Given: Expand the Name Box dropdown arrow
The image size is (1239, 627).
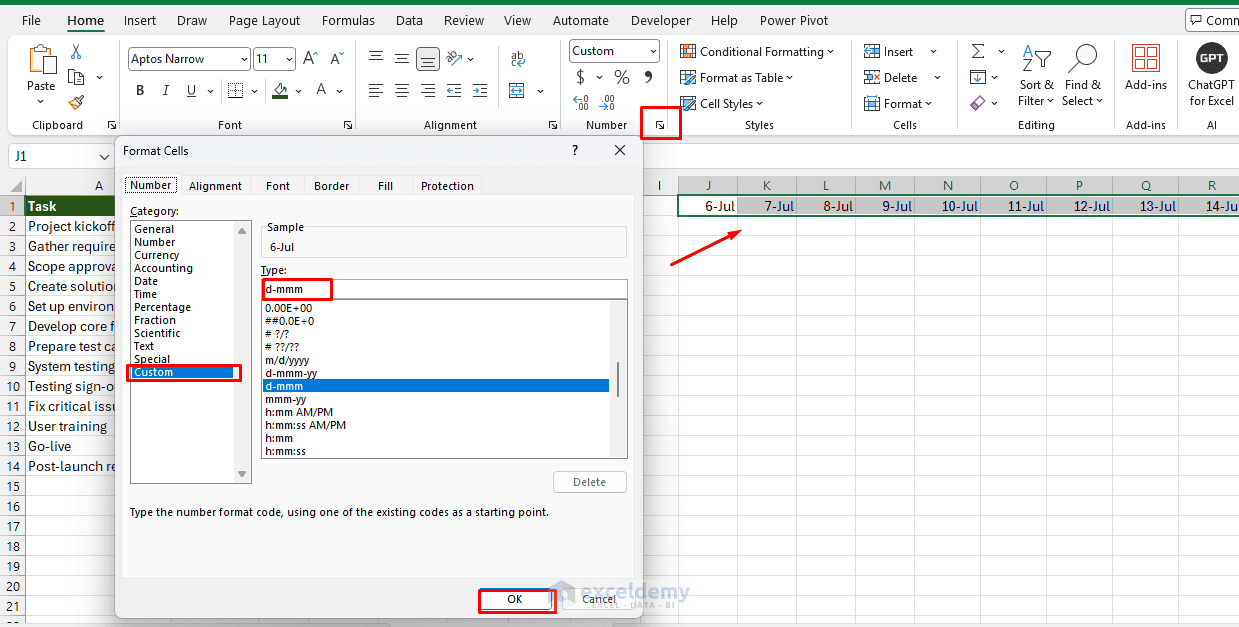Looking at the screenshot, I should pyautogui.click(x=104, y=157).
